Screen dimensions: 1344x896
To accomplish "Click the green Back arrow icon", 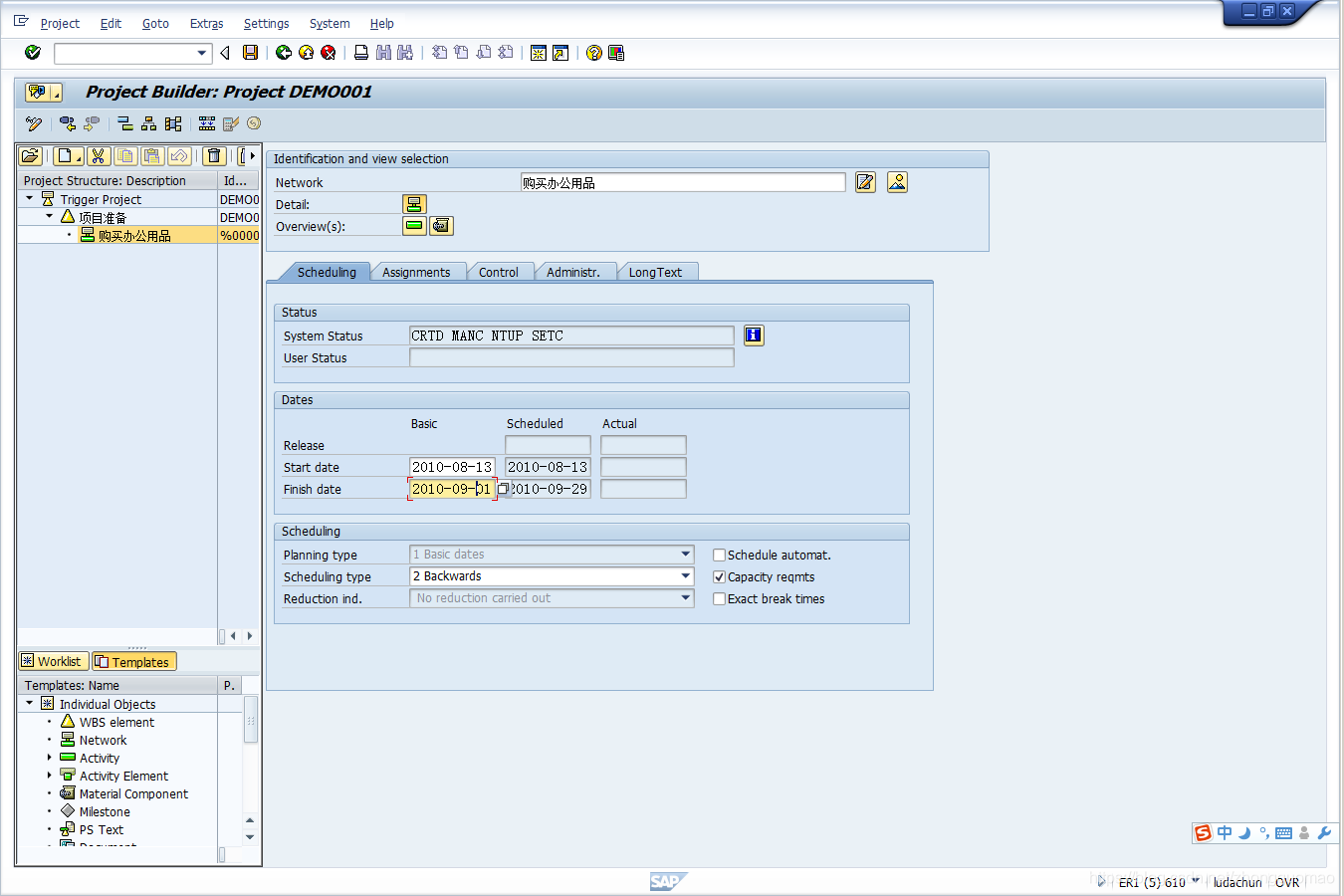I will point(284,53).
